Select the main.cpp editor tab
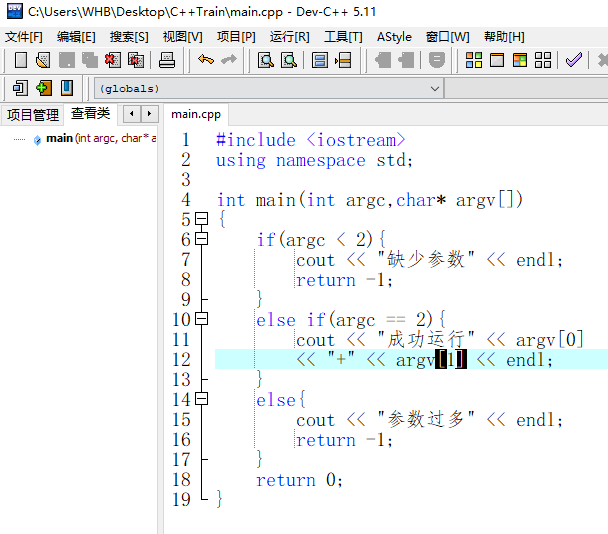608x534 pixels. click(196, 114)
